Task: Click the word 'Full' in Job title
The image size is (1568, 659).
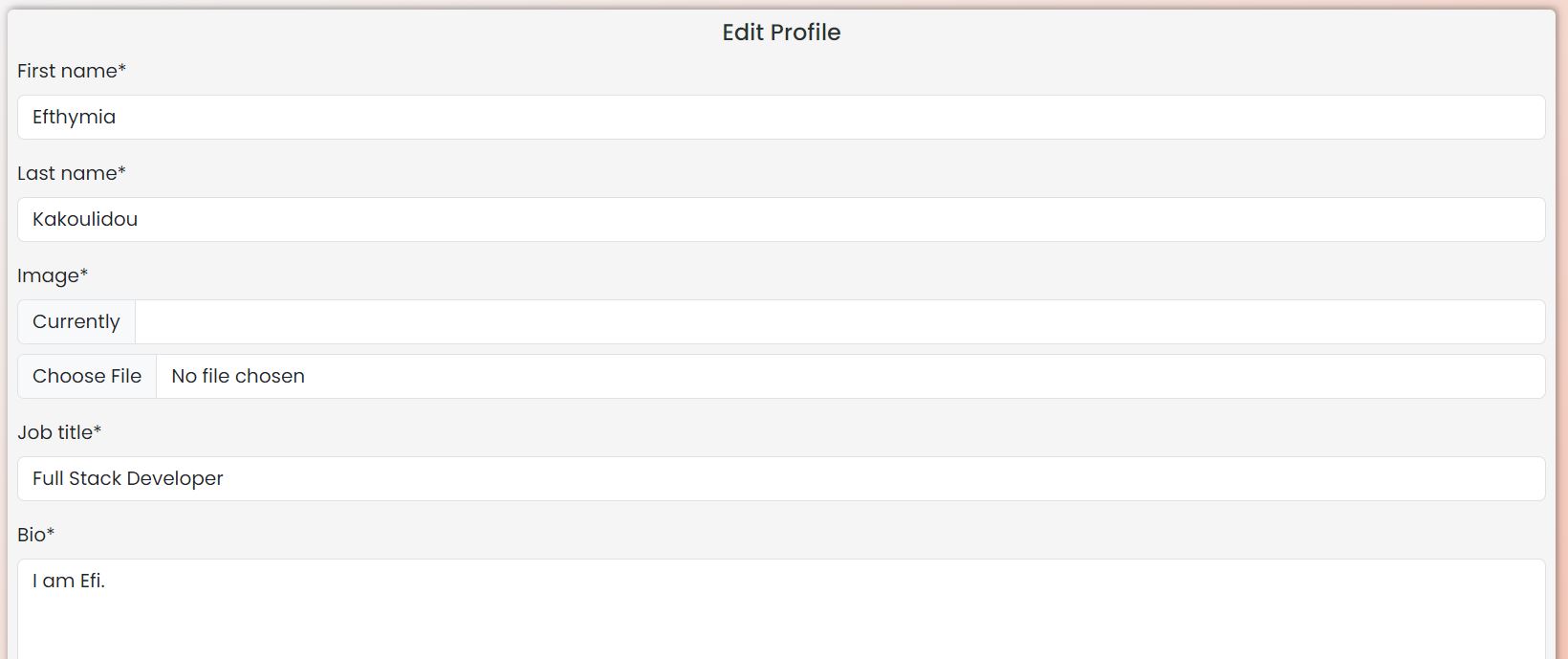Action: point(48,478)
